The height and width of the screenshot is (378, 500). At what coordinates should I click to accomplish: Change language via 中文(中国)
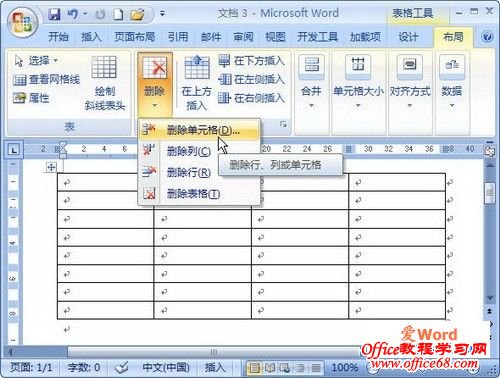tap(166, 367)
